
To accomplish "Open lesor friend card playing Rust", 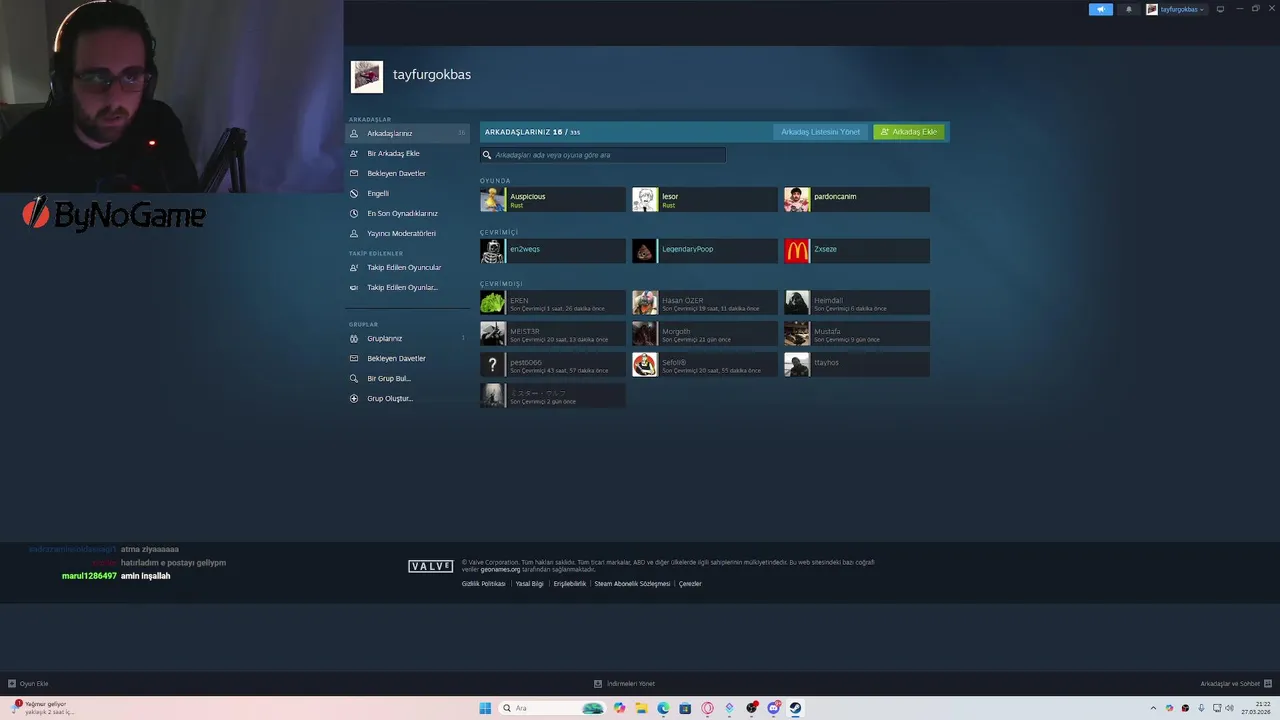I will (705, 199).
